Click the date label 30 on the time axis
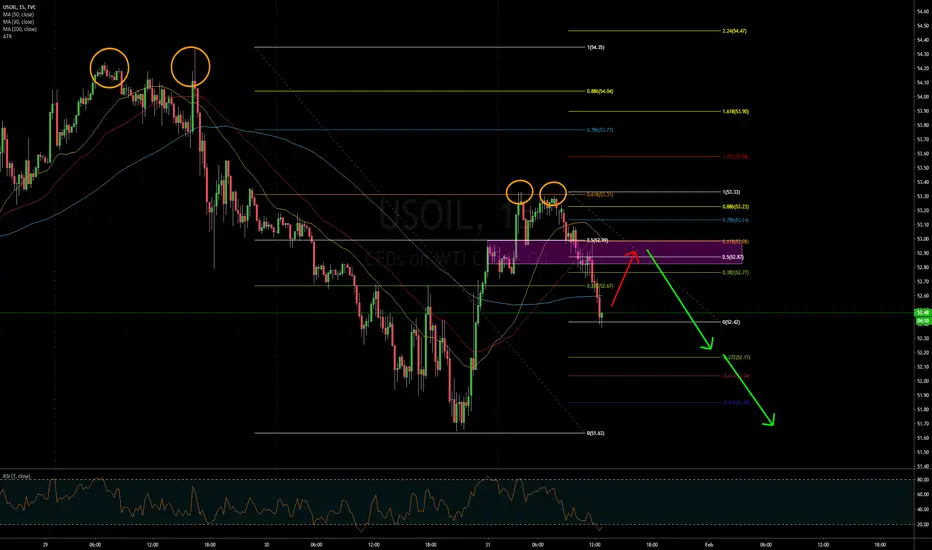The image size is (932, 550). [x=266, y=544]
